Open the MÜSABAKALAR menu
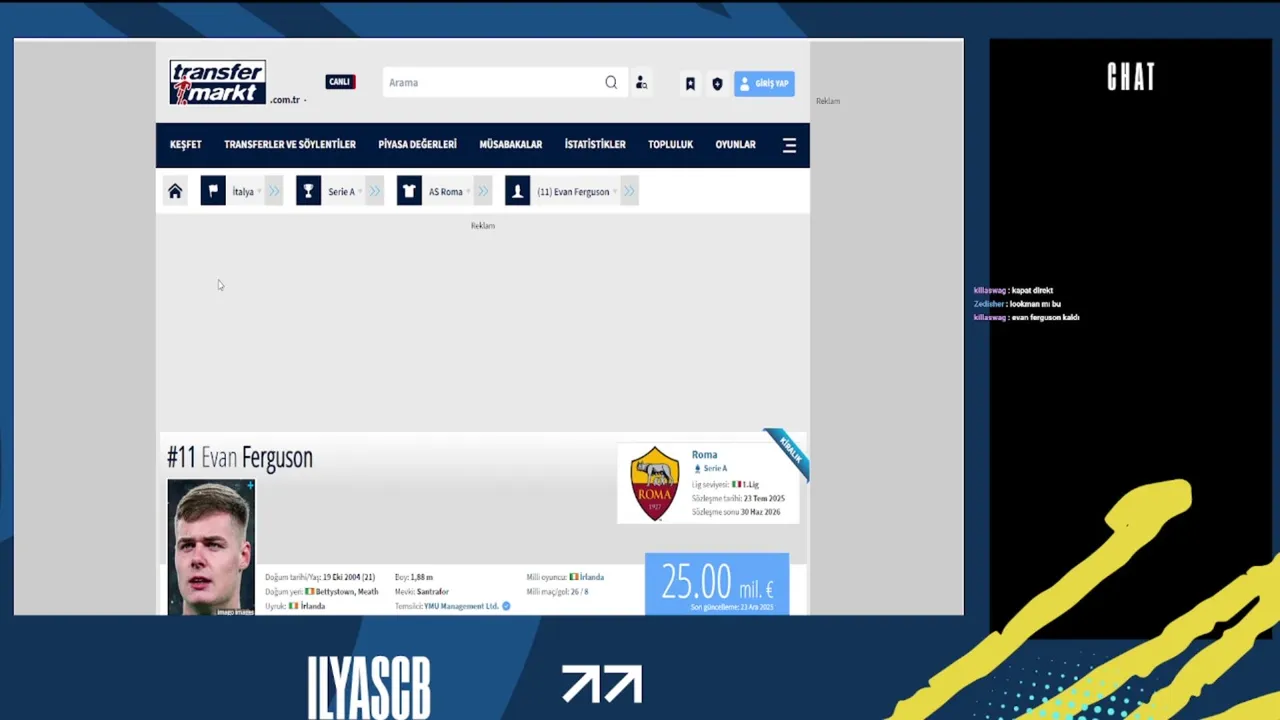This screenshot has width=1280, height=720. click(x=510, y=145)
